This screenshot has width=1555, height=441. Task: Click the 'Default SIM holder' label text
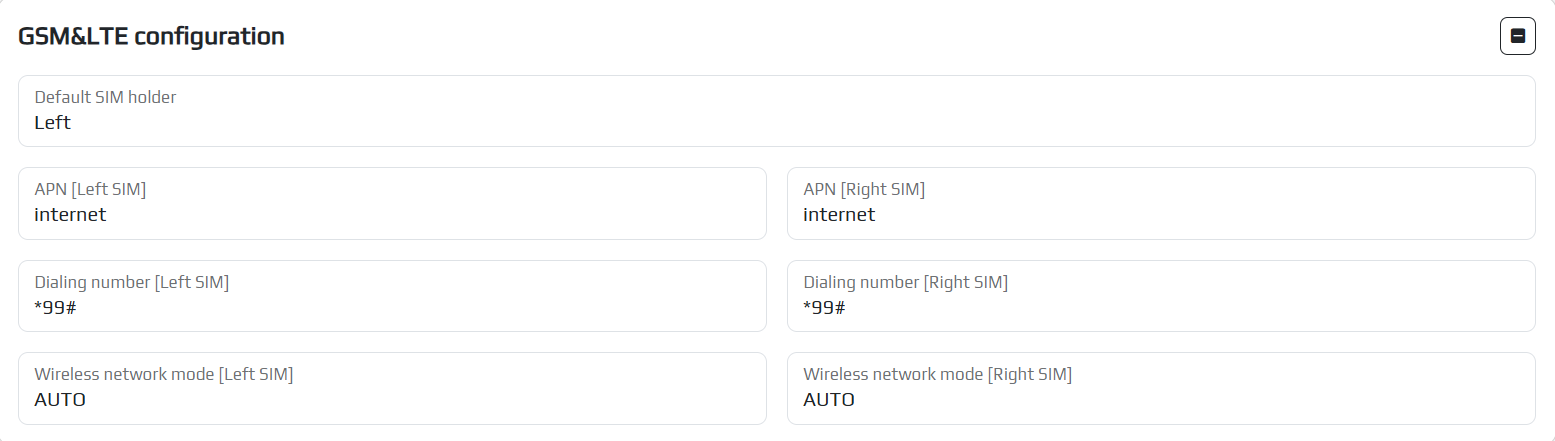105,97
